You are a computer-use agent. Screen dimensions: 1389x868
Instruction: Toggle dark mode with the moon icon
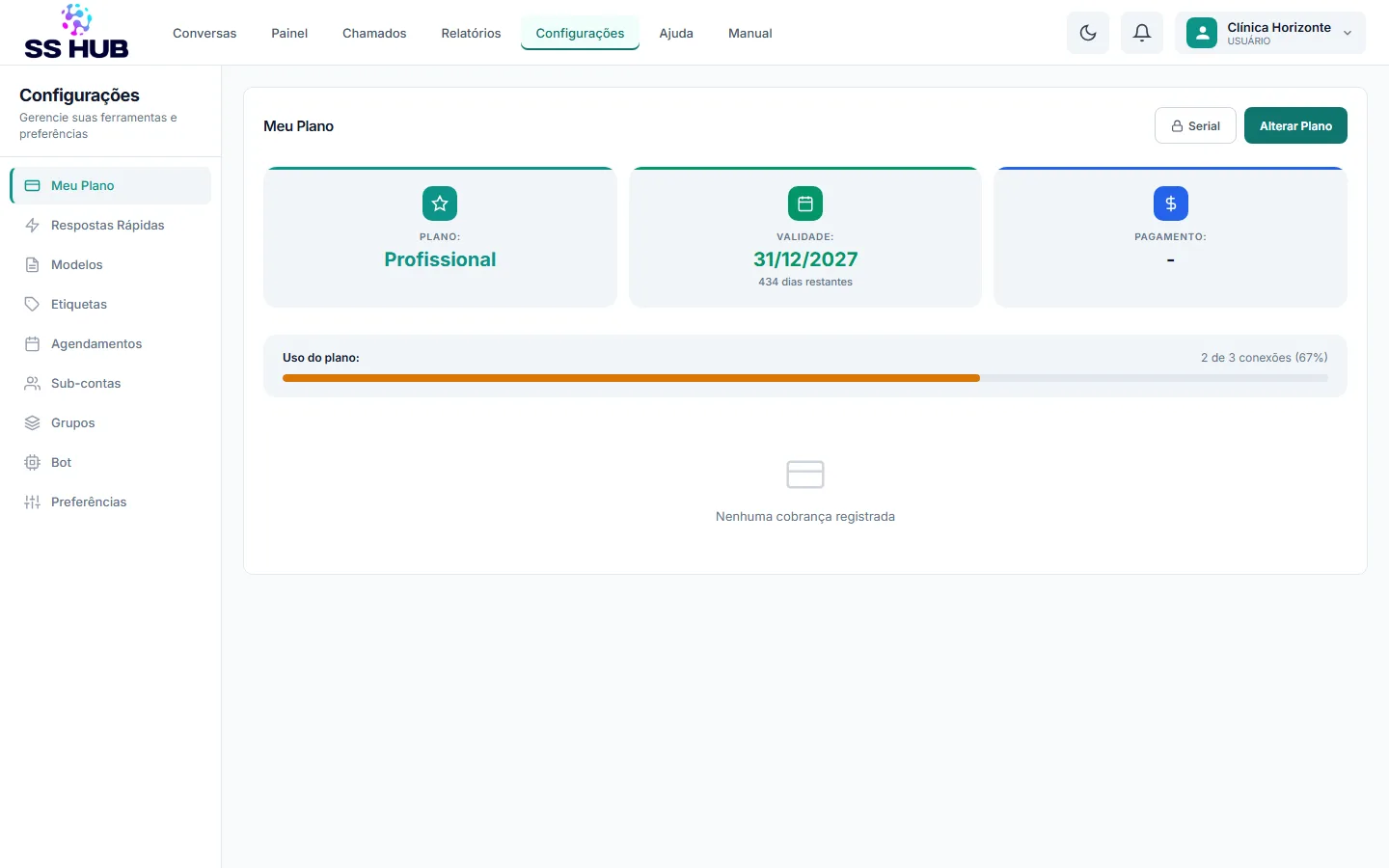coord(1088,33)
